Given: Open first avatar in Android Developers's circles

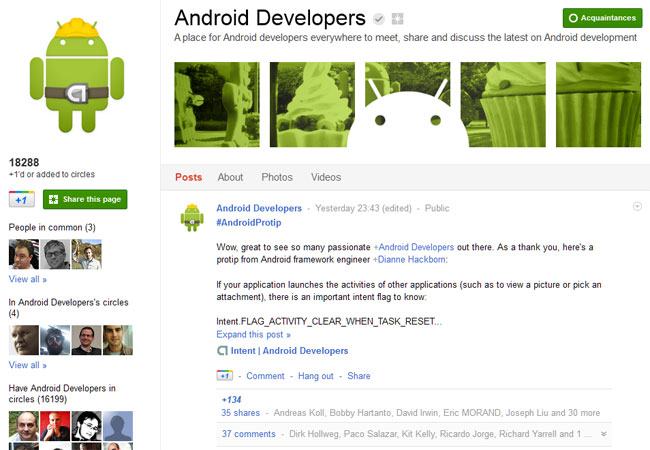Looking at the screenshot, I should 24,340.
